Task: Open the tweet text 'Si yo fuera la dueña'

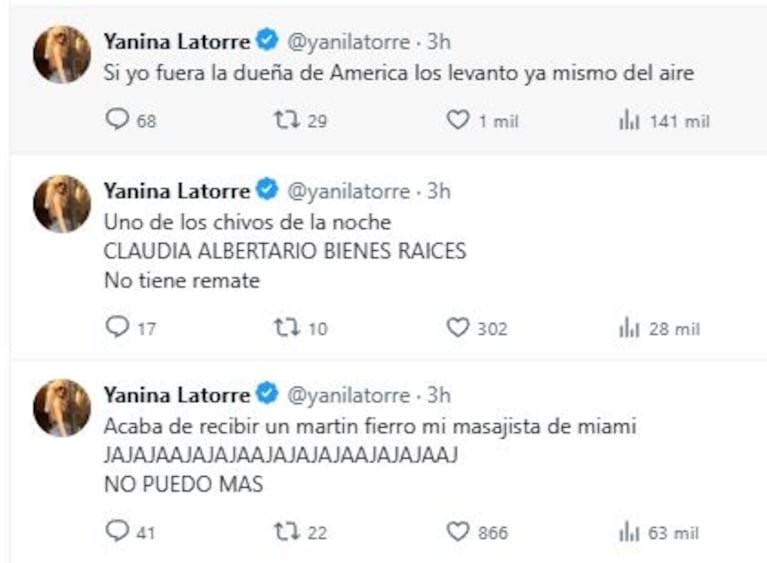Action: click(399, 72)
